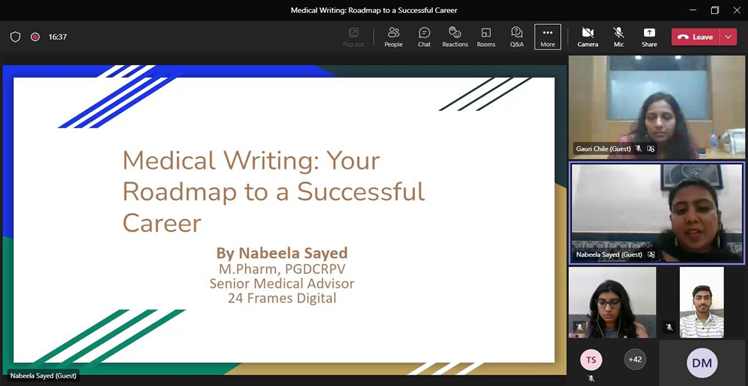The width and height of the screenshot is (748, 386).
Task: Close the Teams meeting window
Action: pyautogui.click(x=737, y=10)
